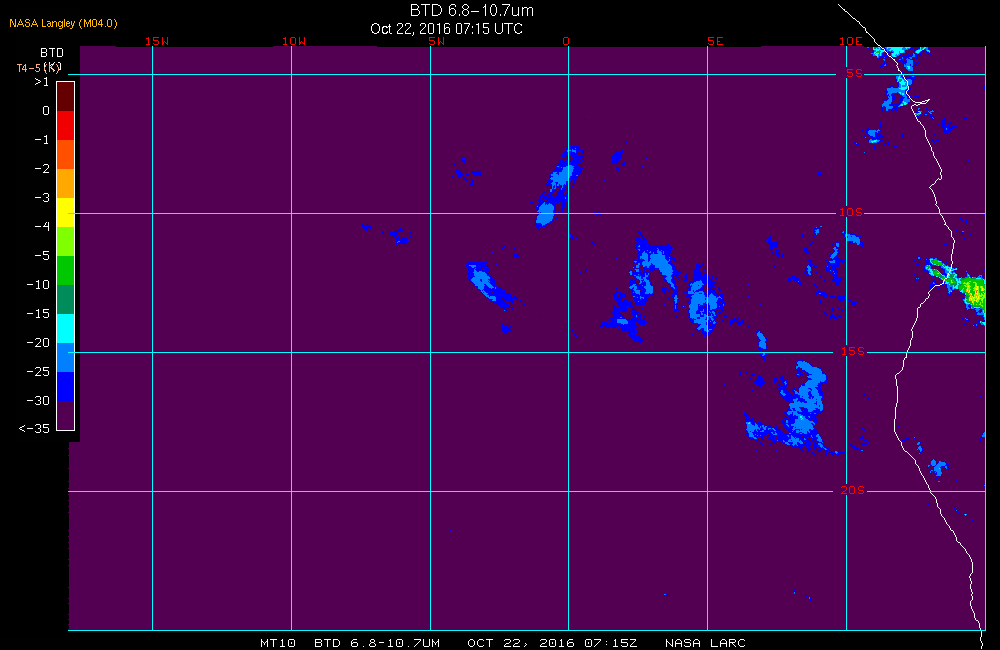Select the '-2' legend value
Screen dimensions: 1000x650
(x=42, y=169)
